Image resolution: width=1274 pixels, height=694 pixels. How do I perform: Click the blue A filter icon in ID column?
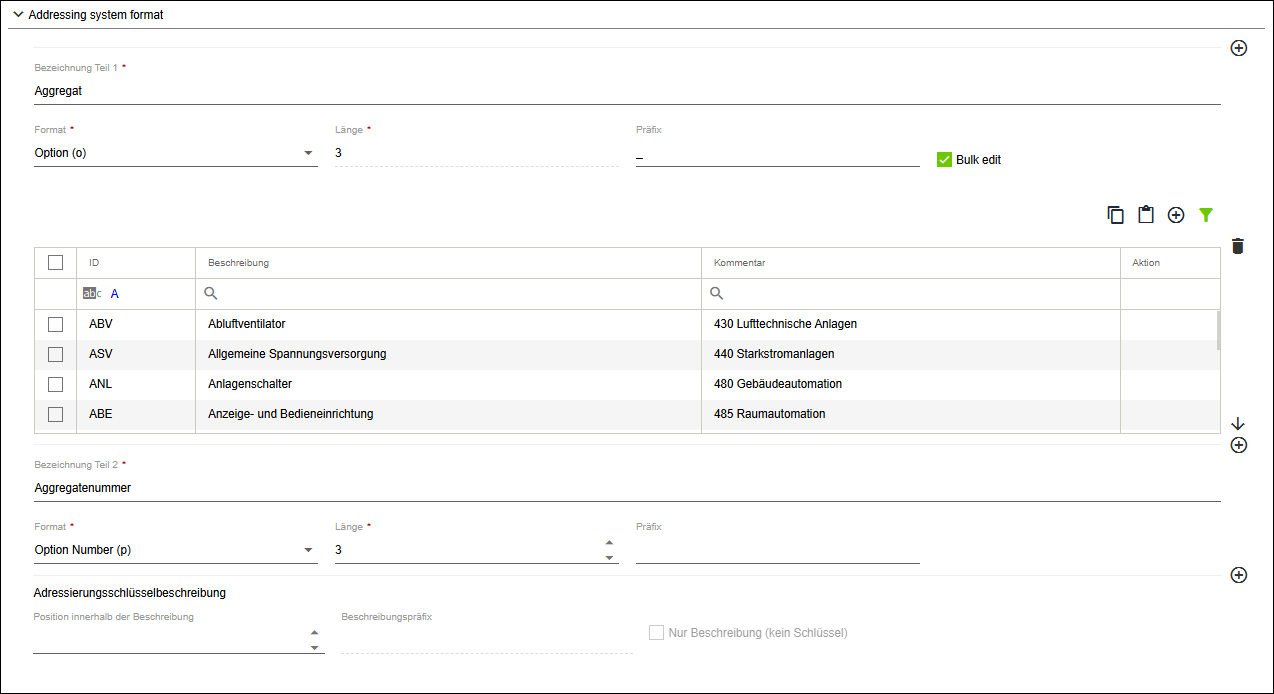[114, 293]
